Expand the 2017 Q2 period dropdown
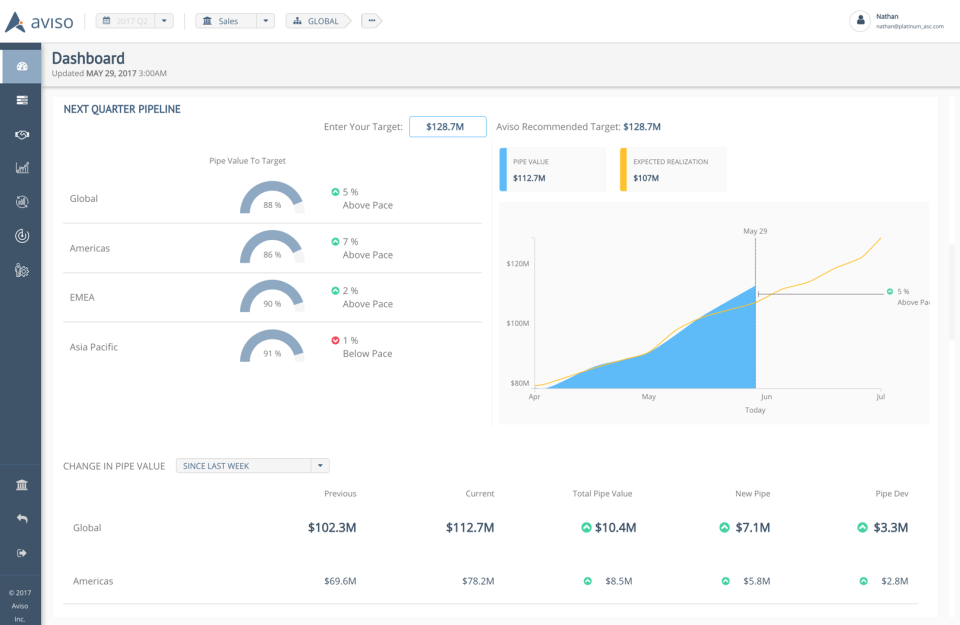 coord(165,21)
